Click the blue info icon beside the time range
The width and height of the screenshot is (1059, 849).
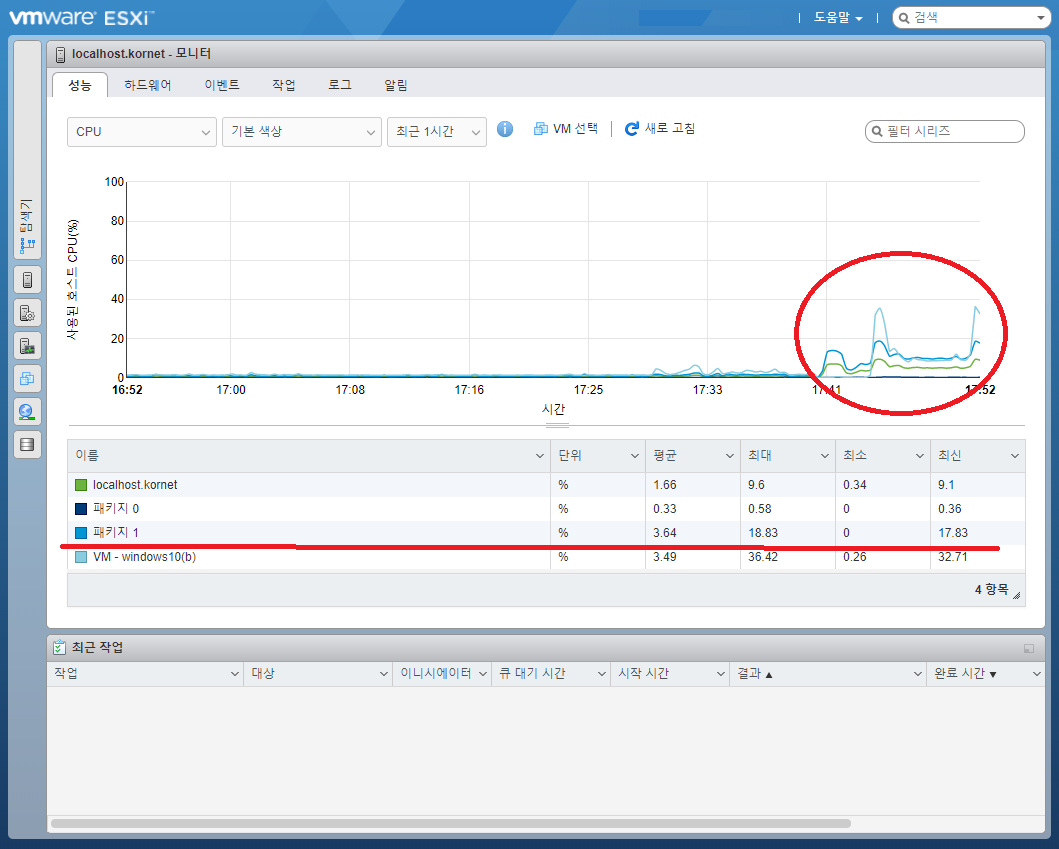(x=505, y=129)
